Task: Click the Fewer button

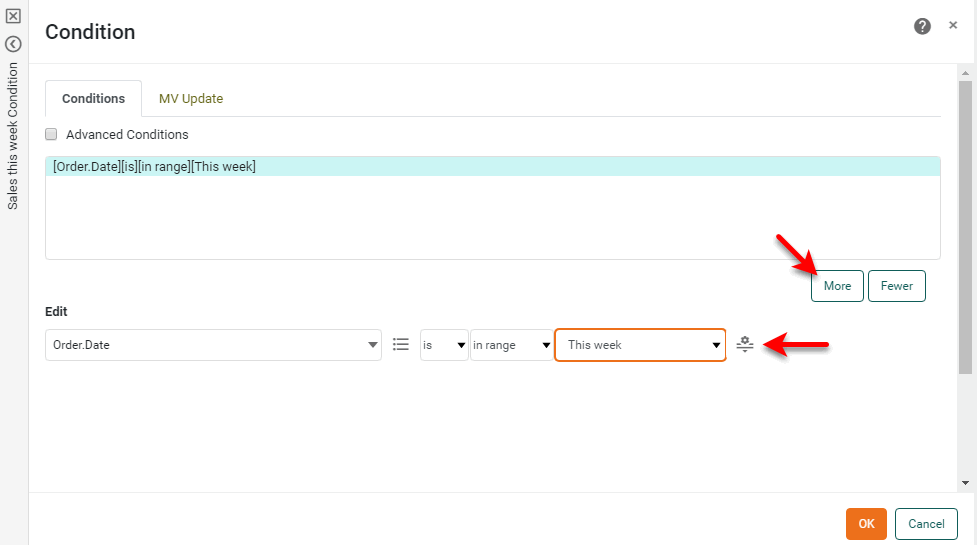Action: (896, 286)
